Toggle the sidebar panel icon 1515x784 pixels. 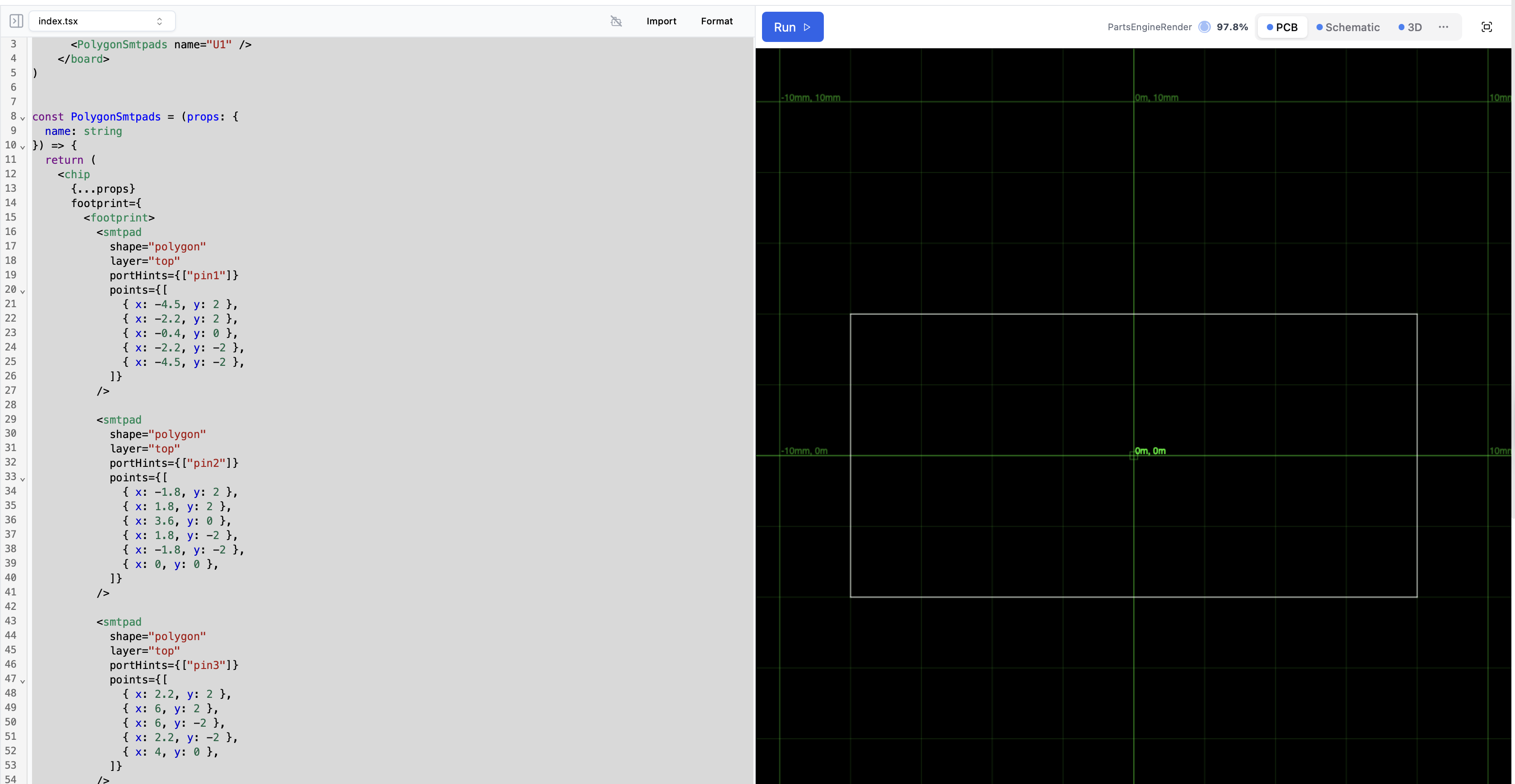click(x=16, y=21)
